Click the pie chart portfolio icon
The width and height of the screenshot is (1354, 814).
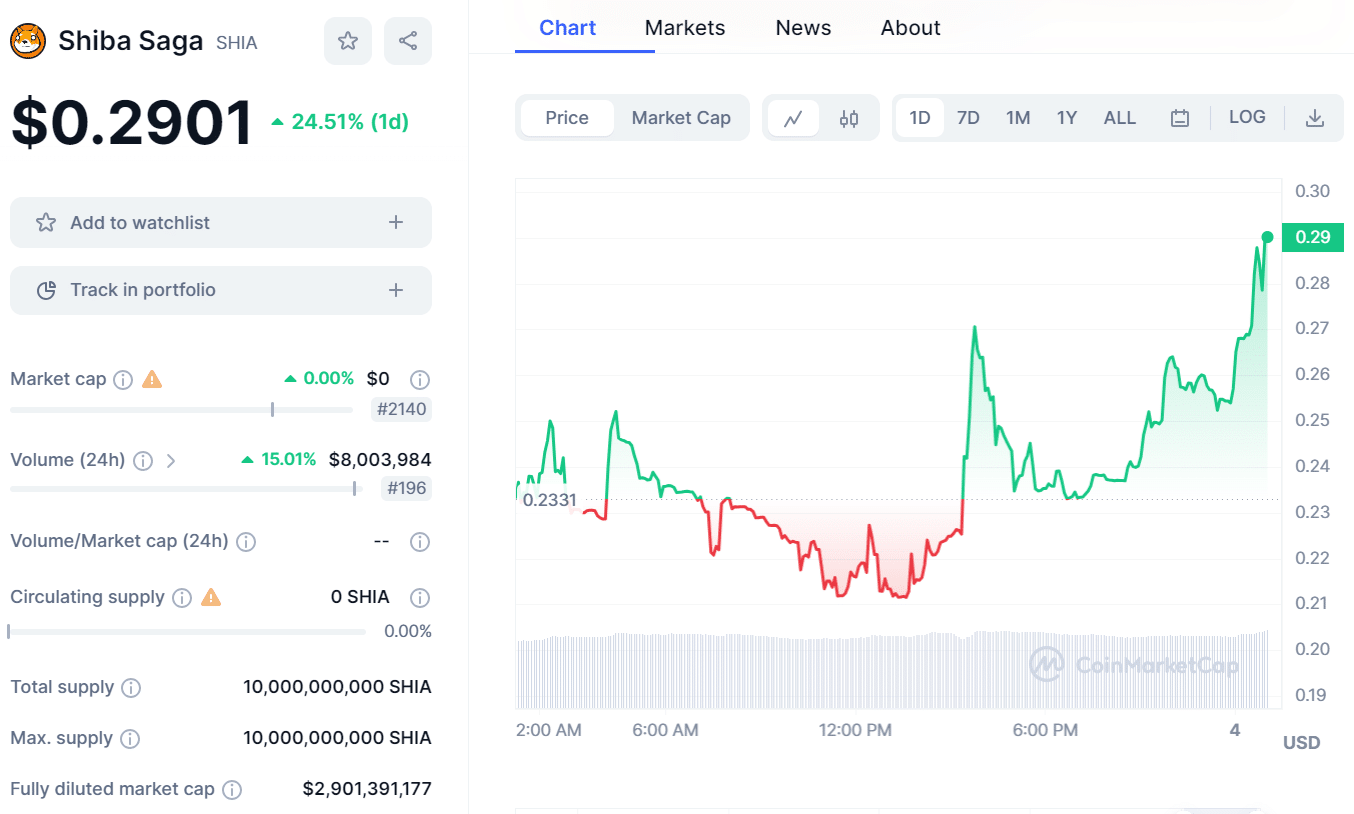(x=46, y=290)
